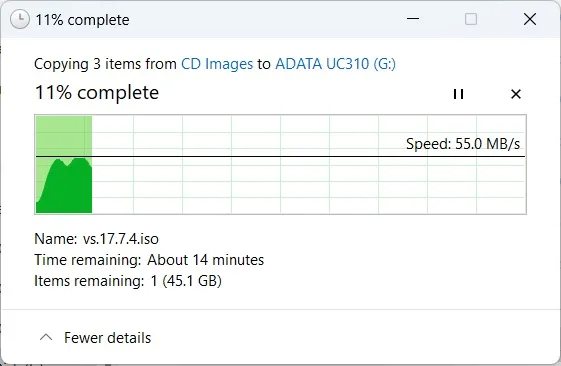Screen dimensions: 561x366
Task: Click the large 11% complete heading
Action: 97,93
